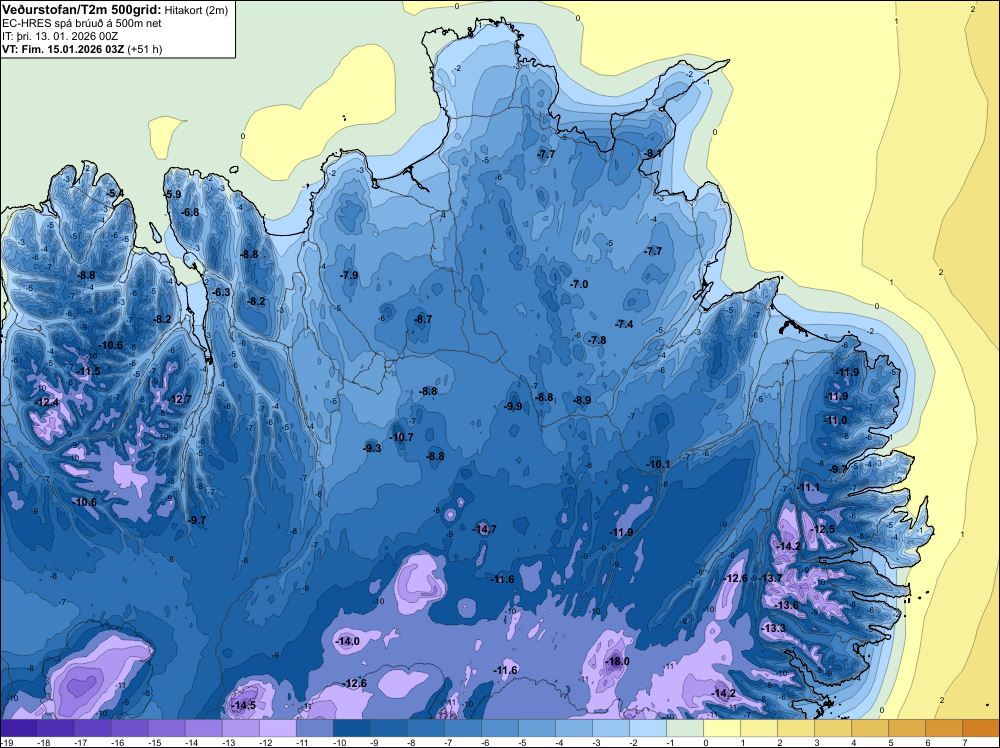Select the 'Hitakort (2m)' header text
This screenshot has height=748, width=1000.
[x=196, y=10]
